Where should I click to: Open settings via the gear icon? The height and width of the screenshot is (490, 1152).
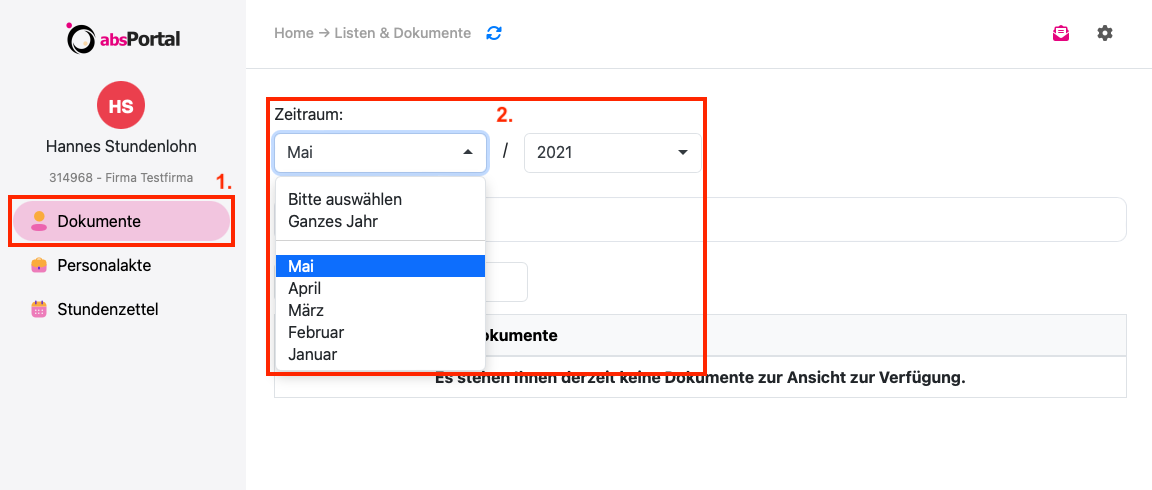(x=1105, y=33)
